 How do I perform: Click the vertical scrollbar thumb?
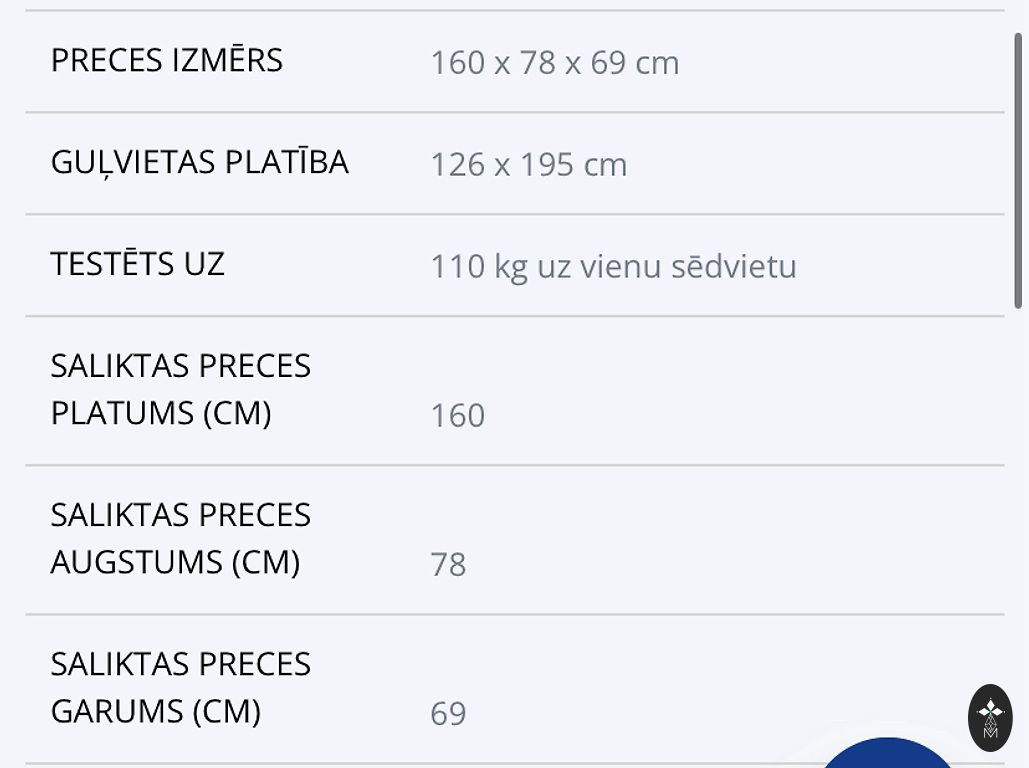point(1018,170)
